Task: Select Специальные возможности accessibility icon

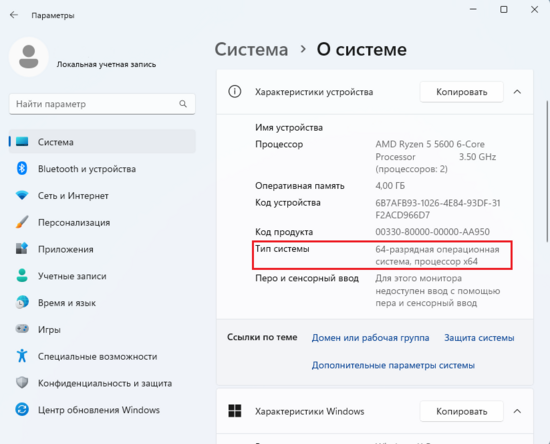Action: [x=22, y=356]
